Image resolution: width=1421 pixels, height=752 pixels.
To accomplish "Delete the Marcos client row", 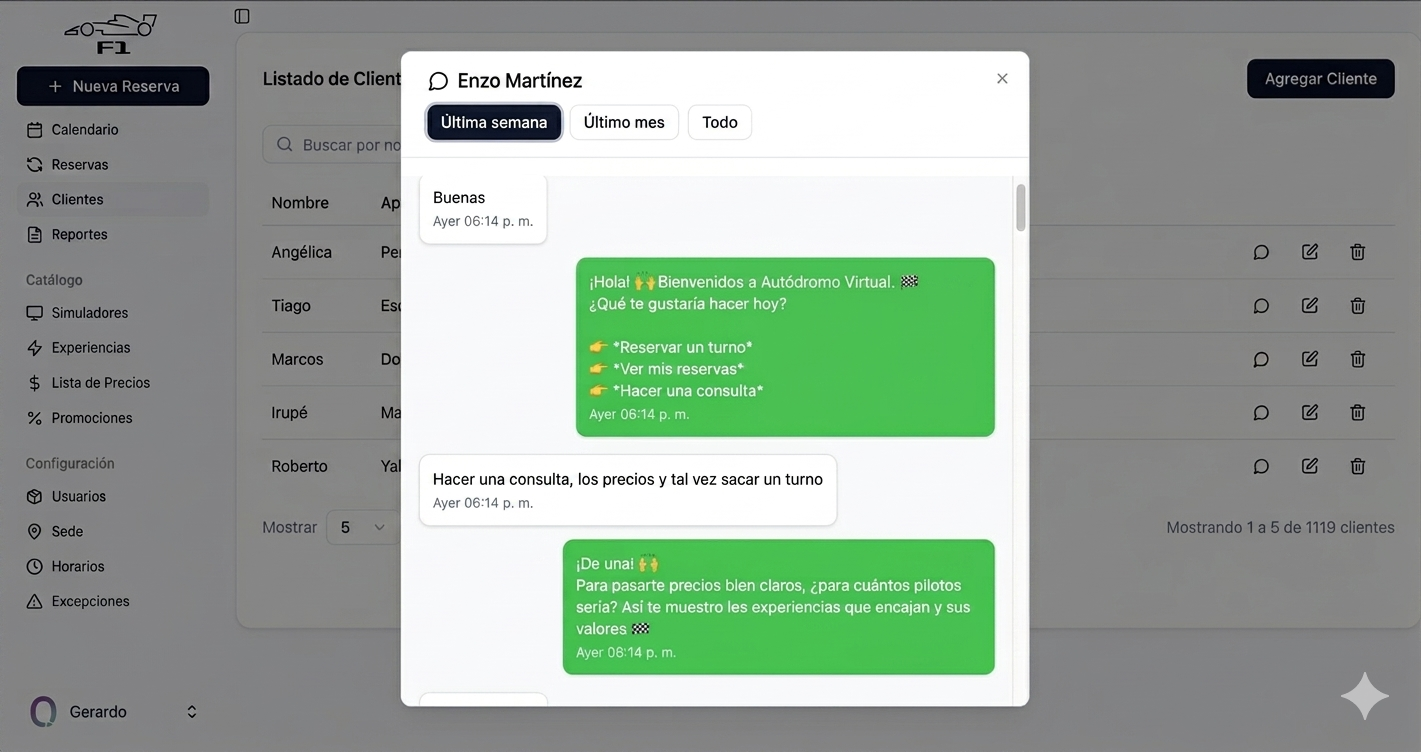I will (1358, 359).
